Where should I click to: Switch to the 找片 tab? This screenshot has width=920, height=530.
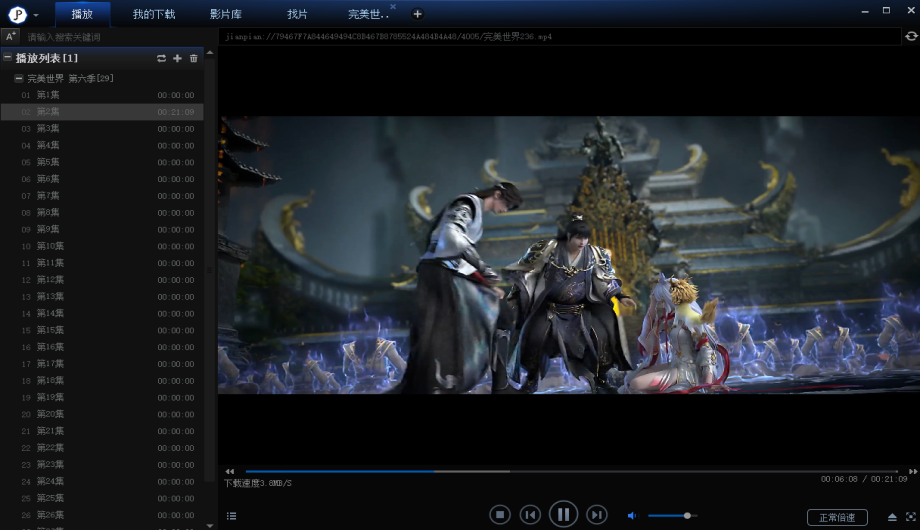(297, 14)
